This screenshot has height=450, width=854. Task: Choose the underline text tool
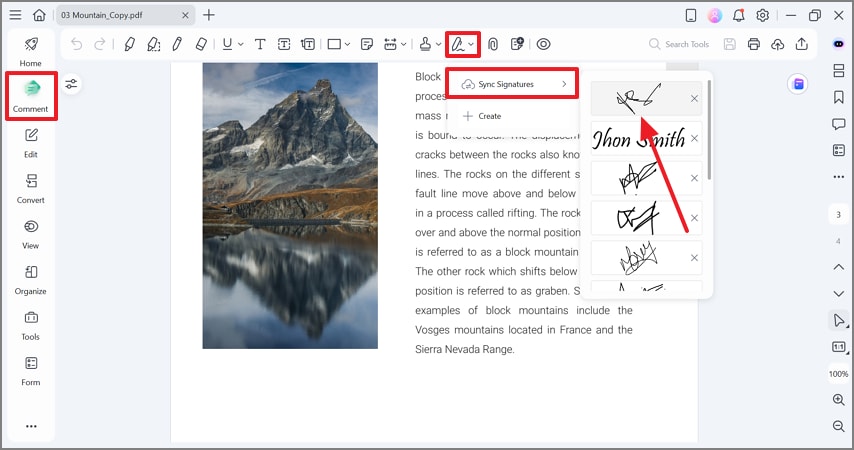pos(227,44)
